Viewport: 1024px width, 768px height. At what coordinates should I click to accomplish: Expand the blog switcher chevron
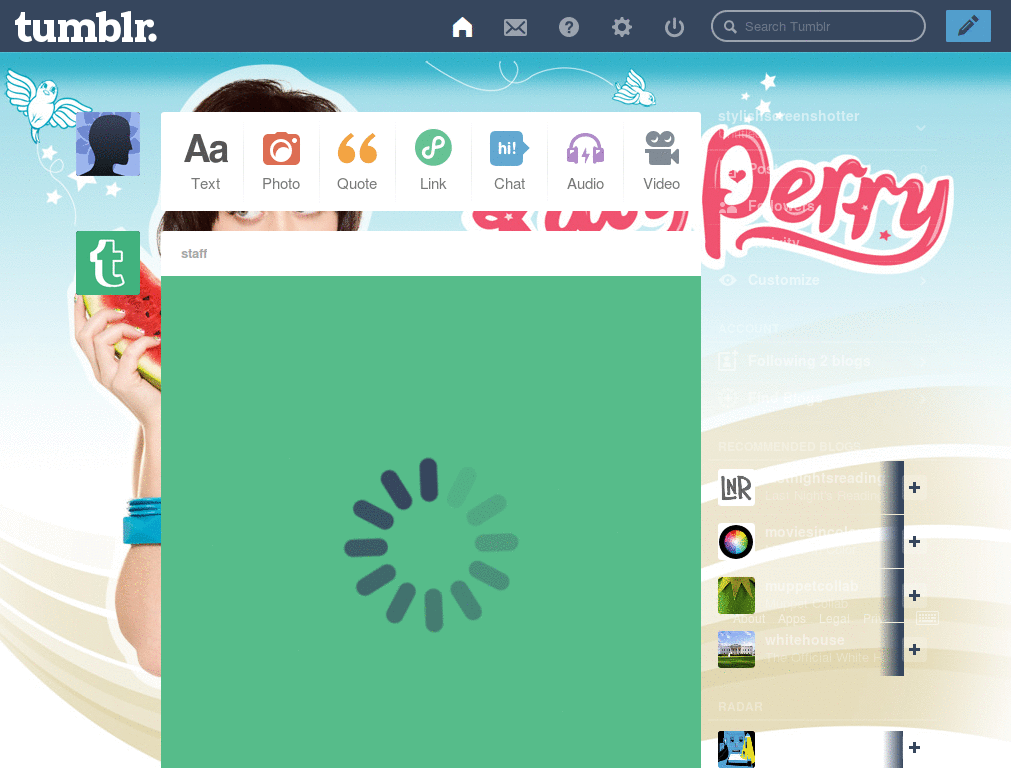[921, 128]
